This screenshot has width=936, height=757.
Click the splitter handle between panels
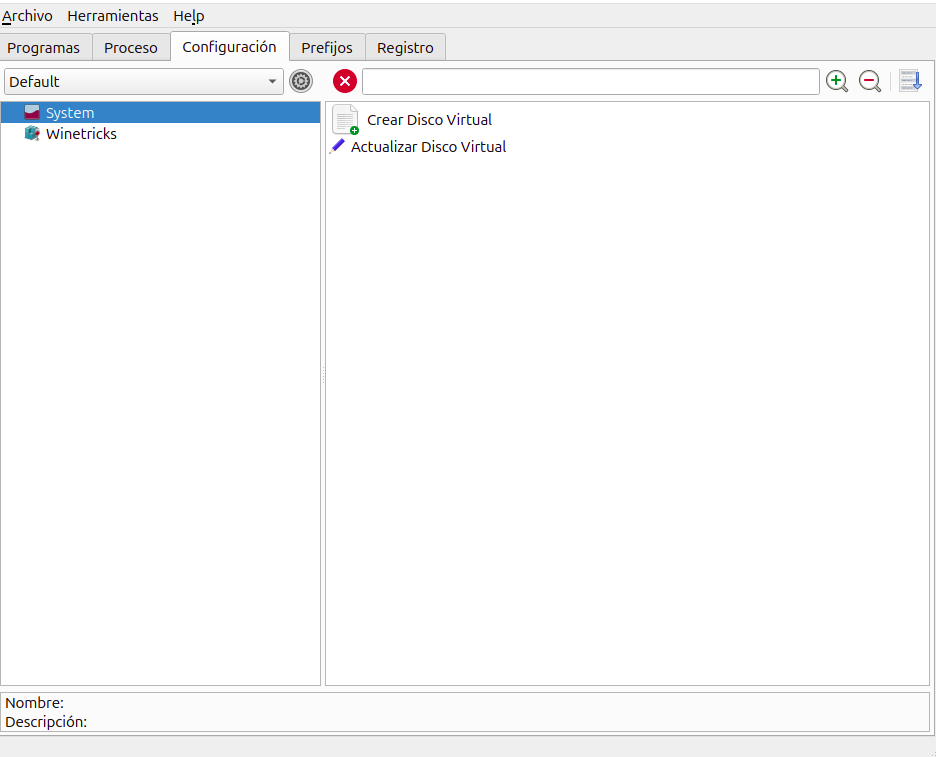tap(323, 375)
